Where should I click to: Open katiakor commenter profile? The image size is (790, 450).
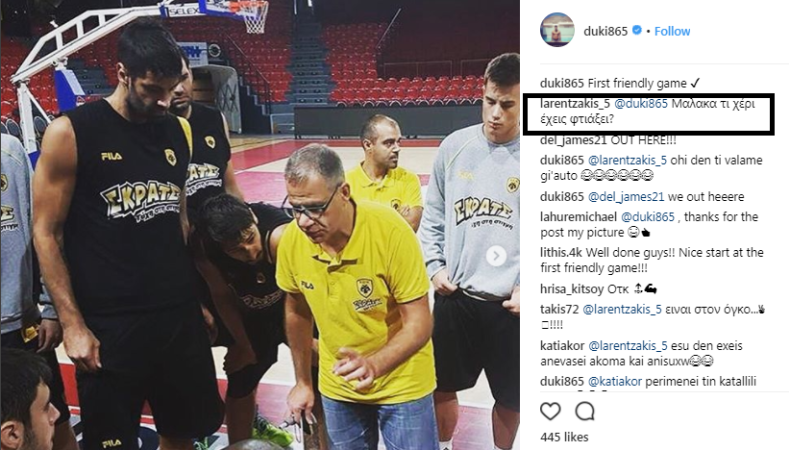point(562,346)
